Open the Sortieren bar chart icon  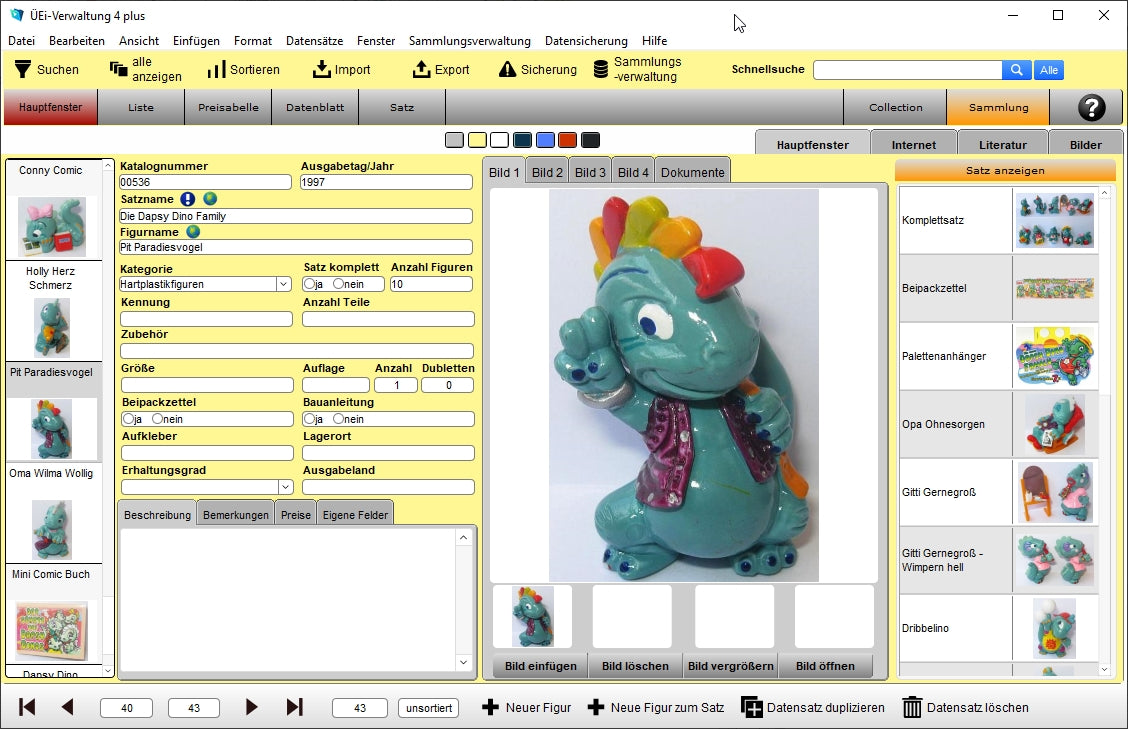pos(216,69)
